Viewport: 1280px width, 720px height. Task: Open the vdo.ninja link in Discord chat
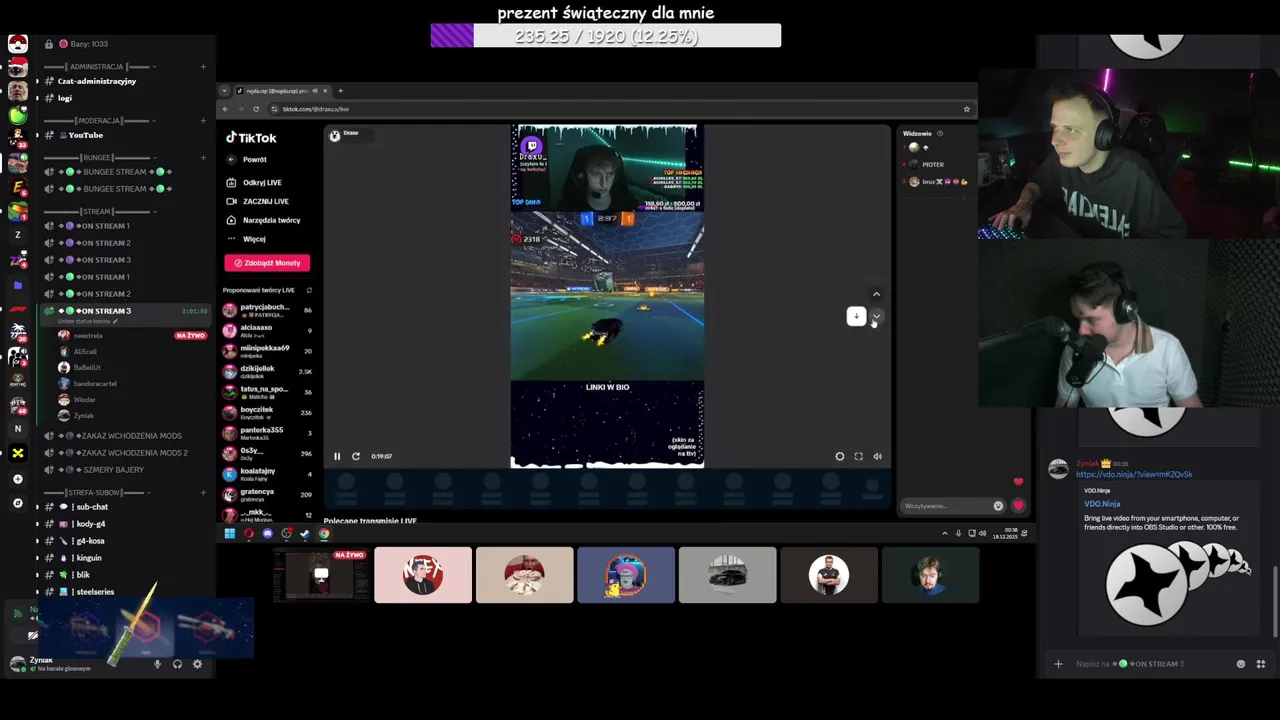pyautogui.click(x=1134, y=475)
